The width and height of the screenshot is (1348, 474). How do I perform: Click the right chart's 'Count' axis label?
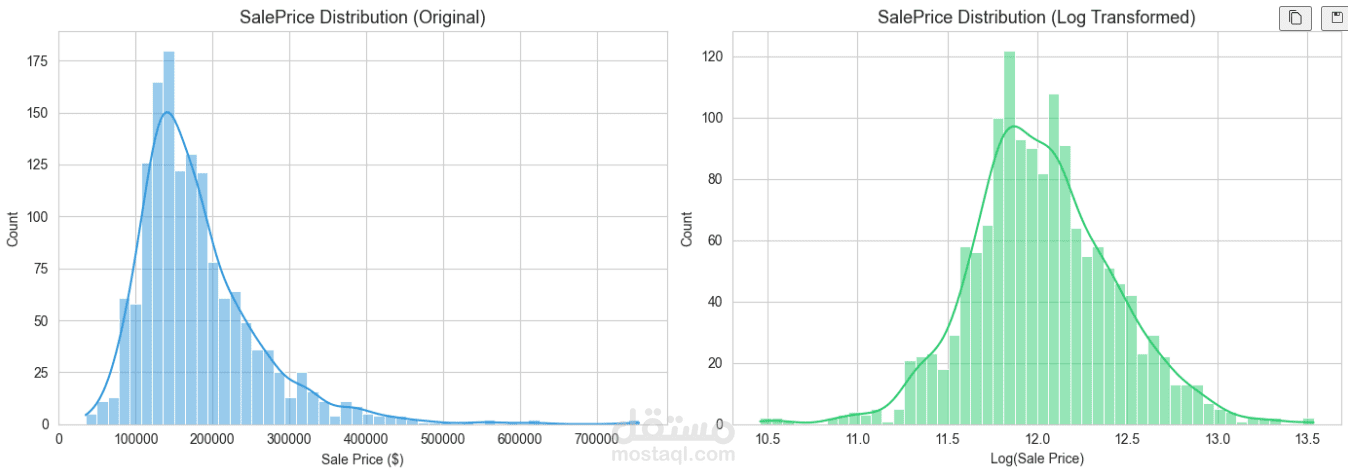click(686, 227)
